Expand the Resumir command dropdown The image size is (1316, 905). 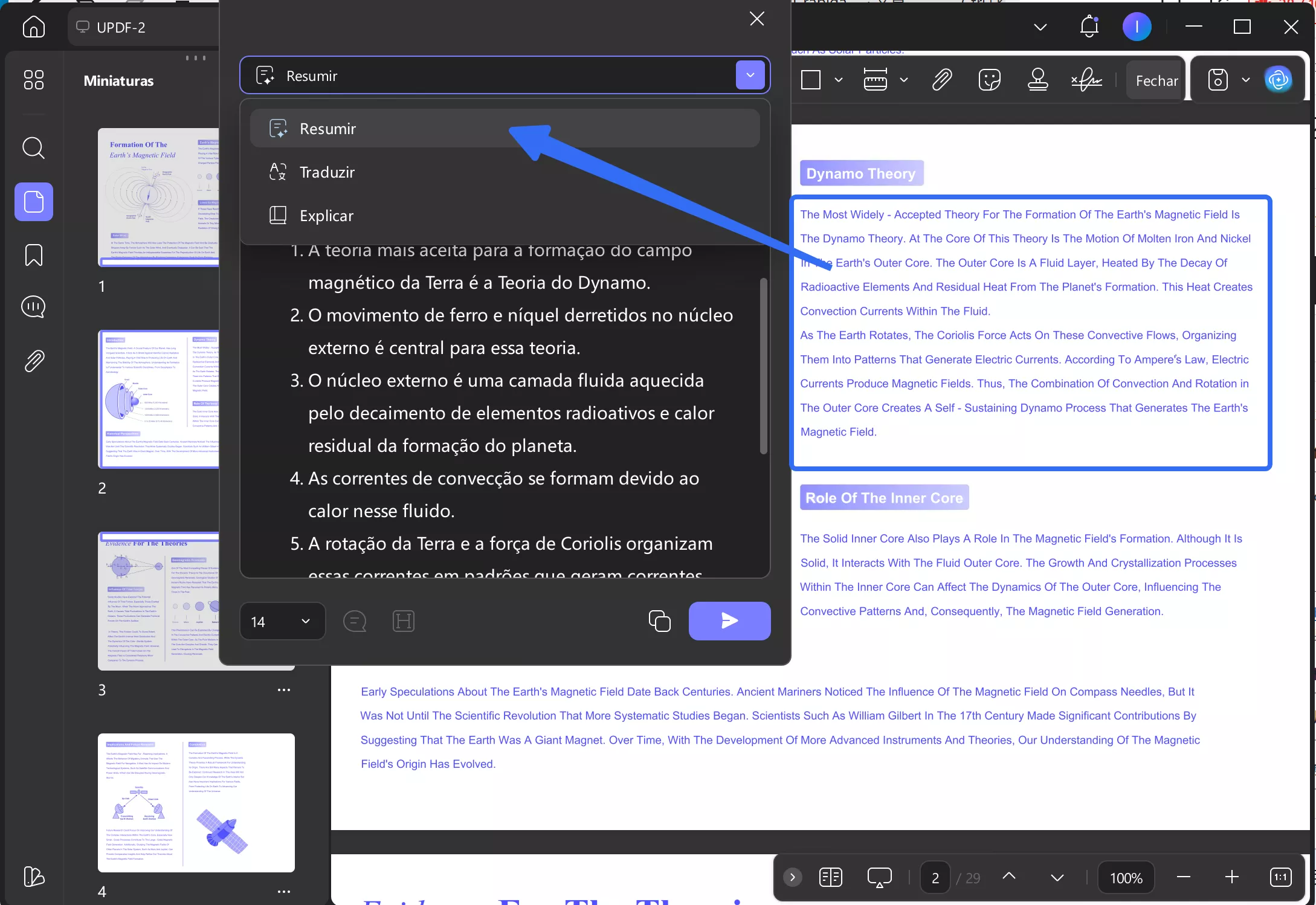(x=750, y=75)
